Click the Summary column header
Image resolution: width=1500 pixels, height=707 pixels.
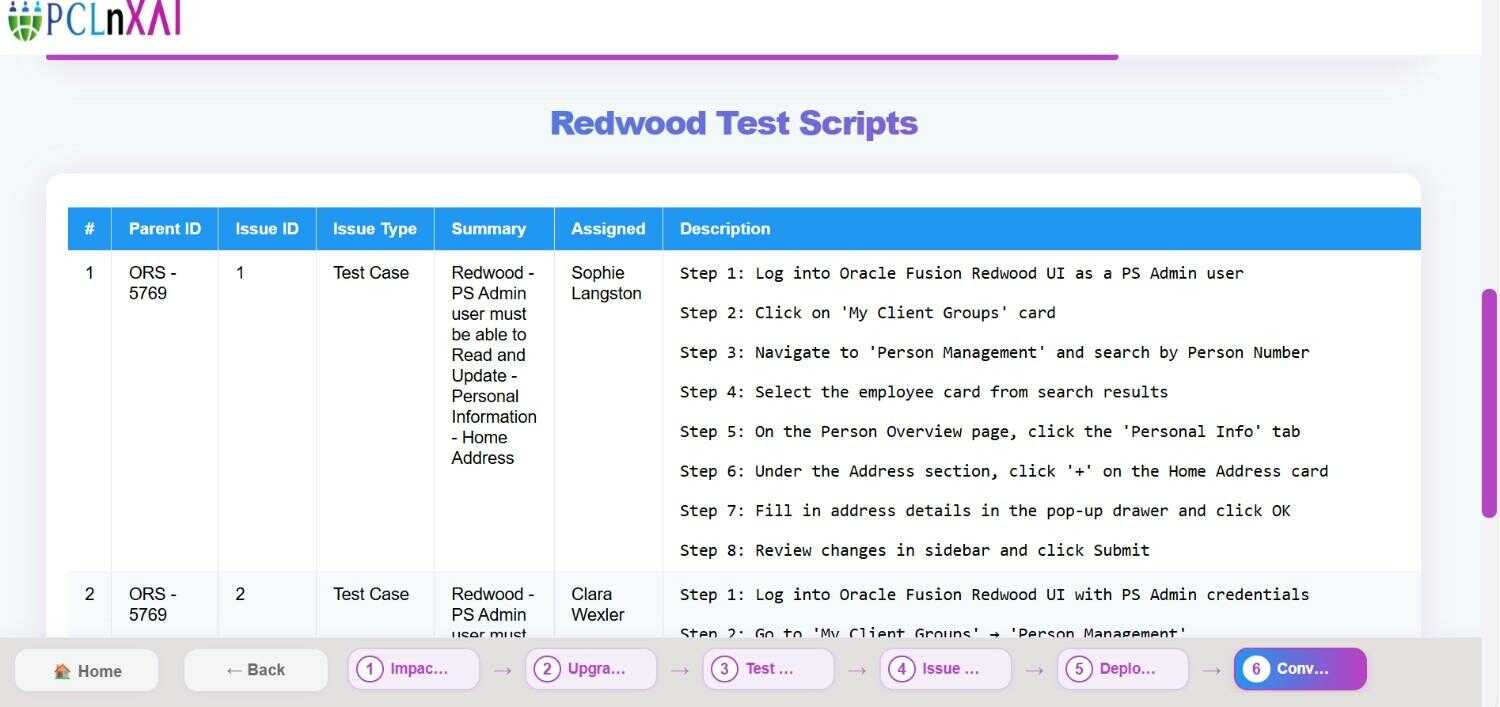coord(487,228)
